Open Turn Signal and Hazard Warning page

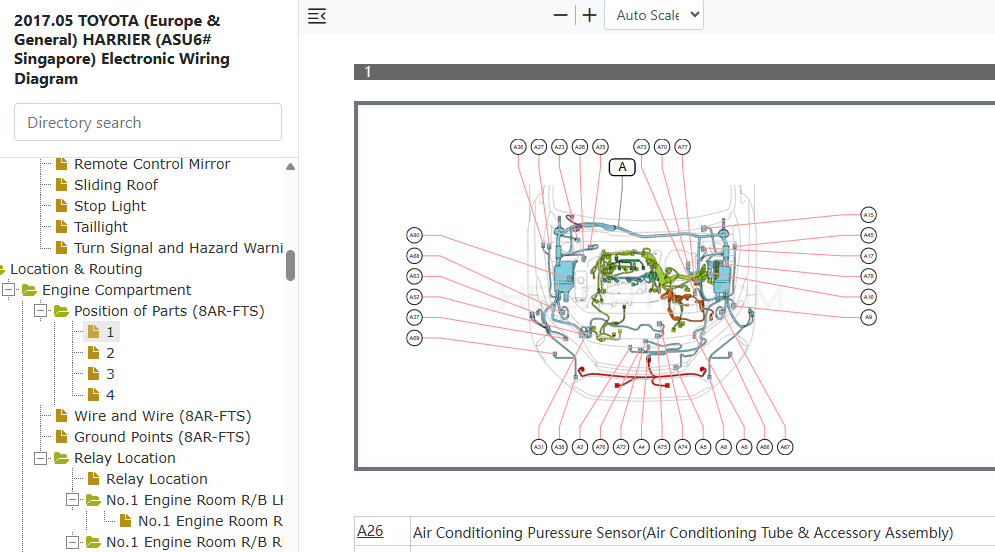tap(178, 247)
